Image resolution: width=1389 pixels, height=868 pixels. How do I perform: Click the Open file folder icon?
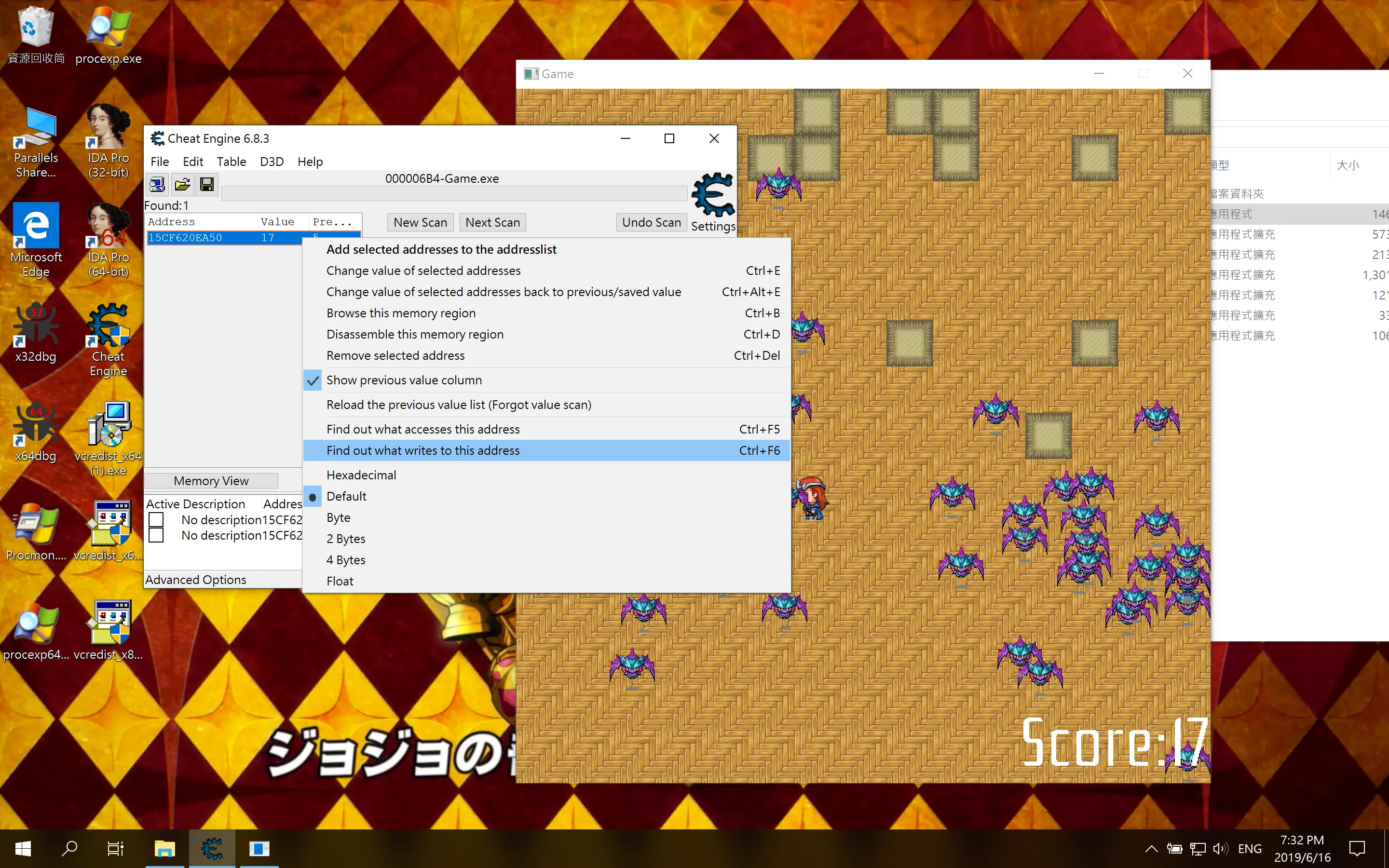tap(182, 184)
